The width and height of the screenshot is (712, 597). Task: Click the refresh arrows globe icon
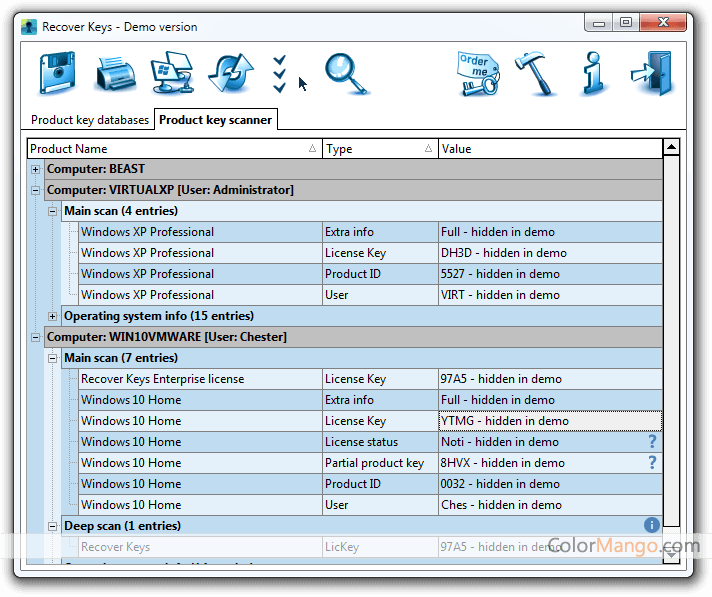coord(229,73)
